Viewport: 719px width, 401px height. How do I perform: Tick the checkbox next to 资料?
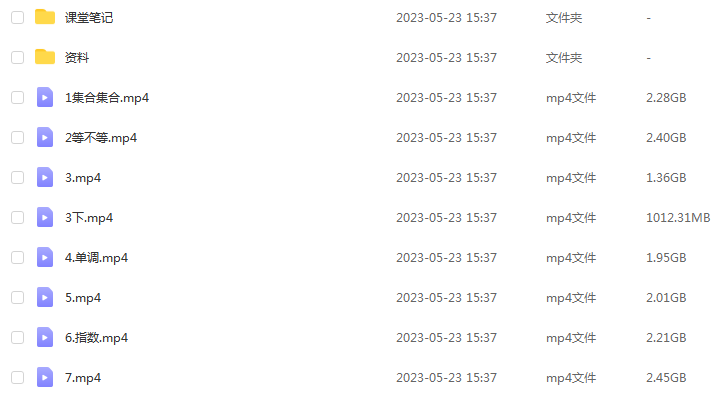coord(17,57)
